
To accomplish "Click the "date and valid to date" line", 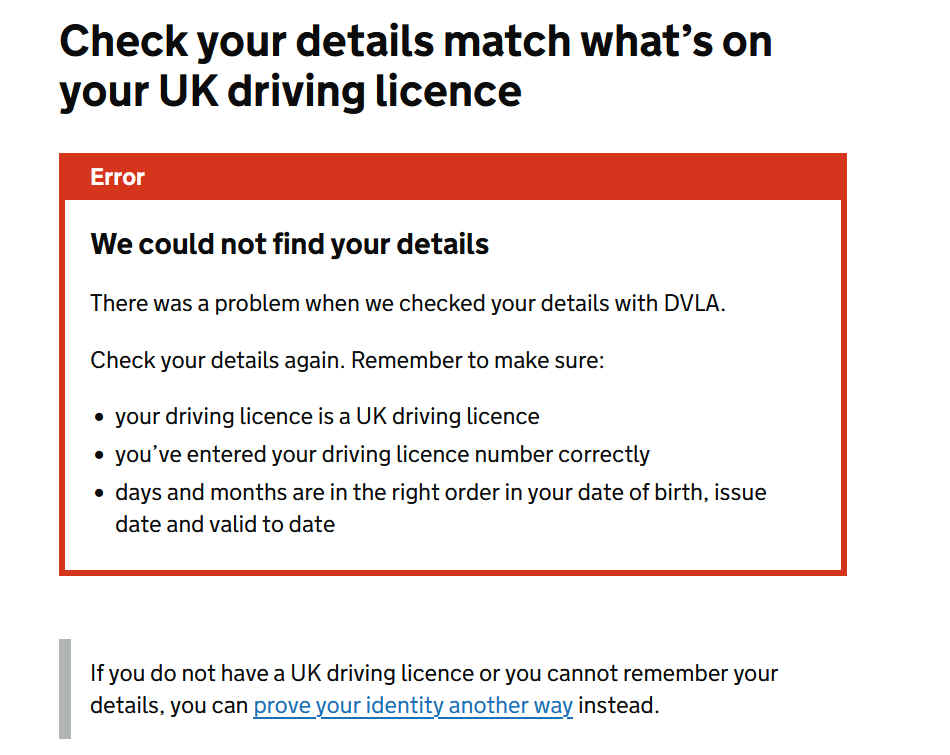I will (225, 524).
